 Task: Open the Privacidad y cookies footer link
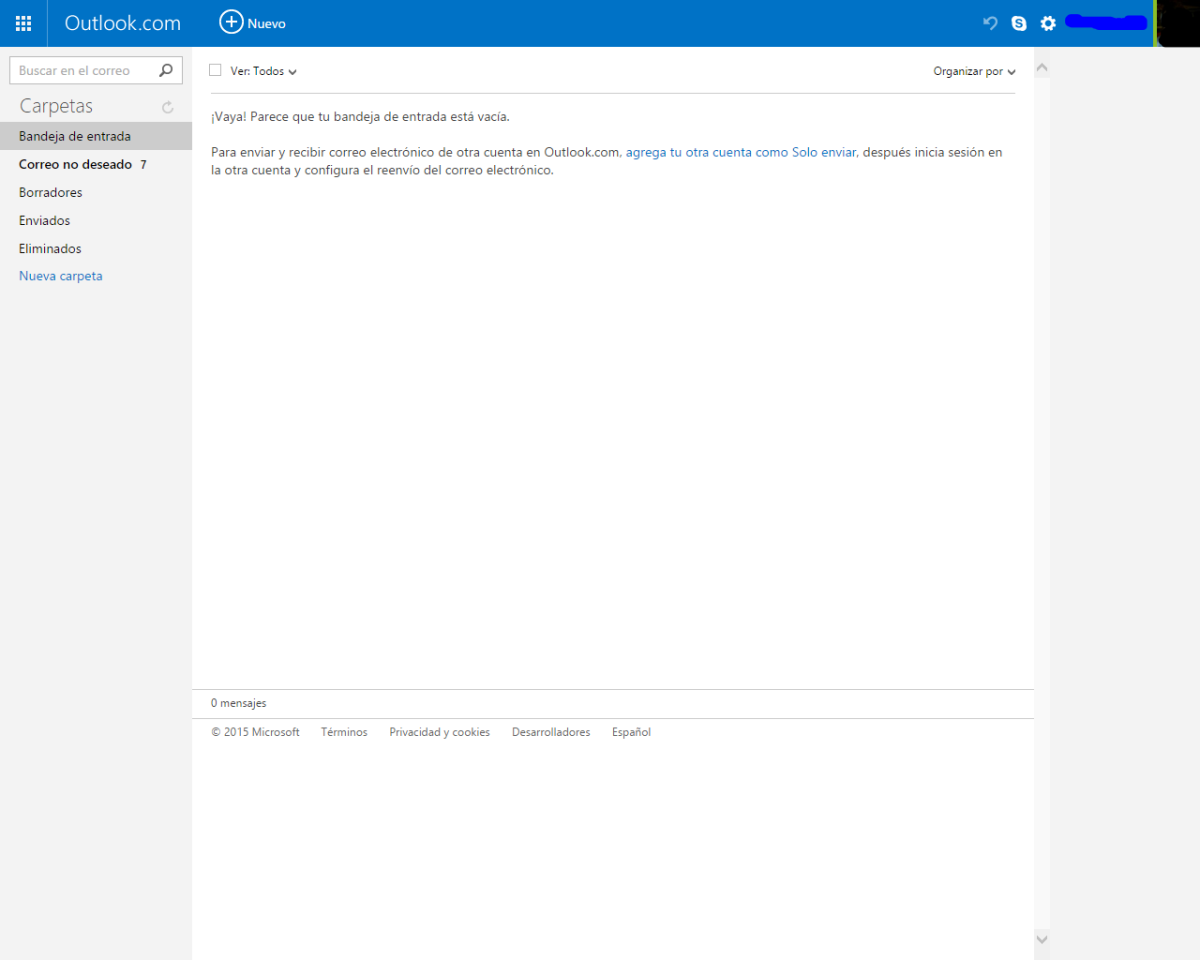pyautogui.click(x=440, y=732)
